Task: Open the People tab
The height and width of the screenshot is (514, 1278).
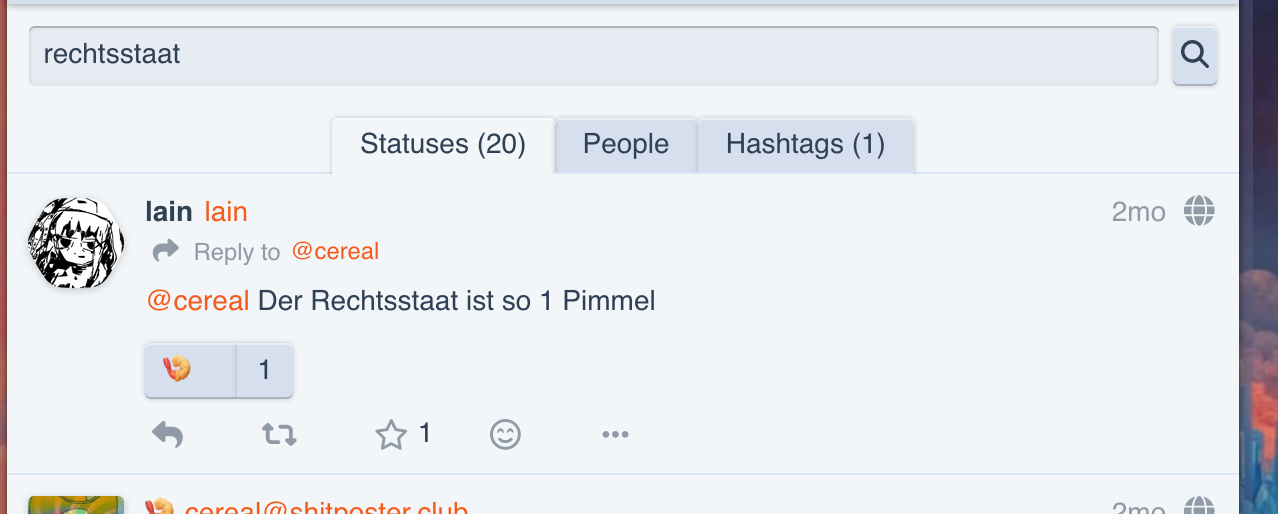Action: click(626, 144)
